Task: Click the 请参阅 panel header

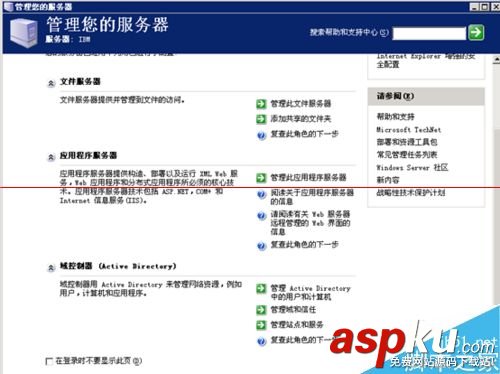Action: [x=426, y=97]
